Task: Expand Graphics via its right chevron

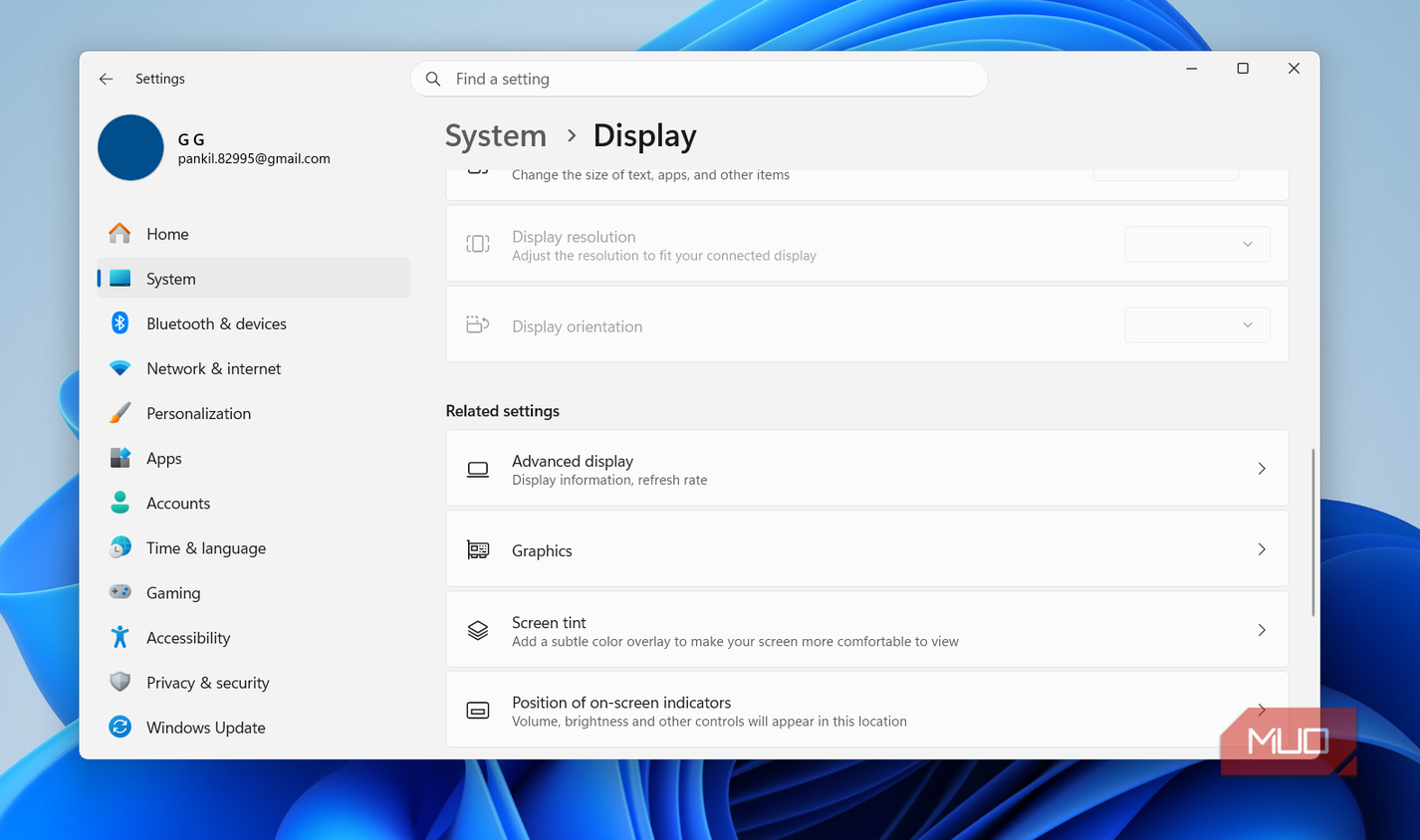Action: coord(1262,549)
